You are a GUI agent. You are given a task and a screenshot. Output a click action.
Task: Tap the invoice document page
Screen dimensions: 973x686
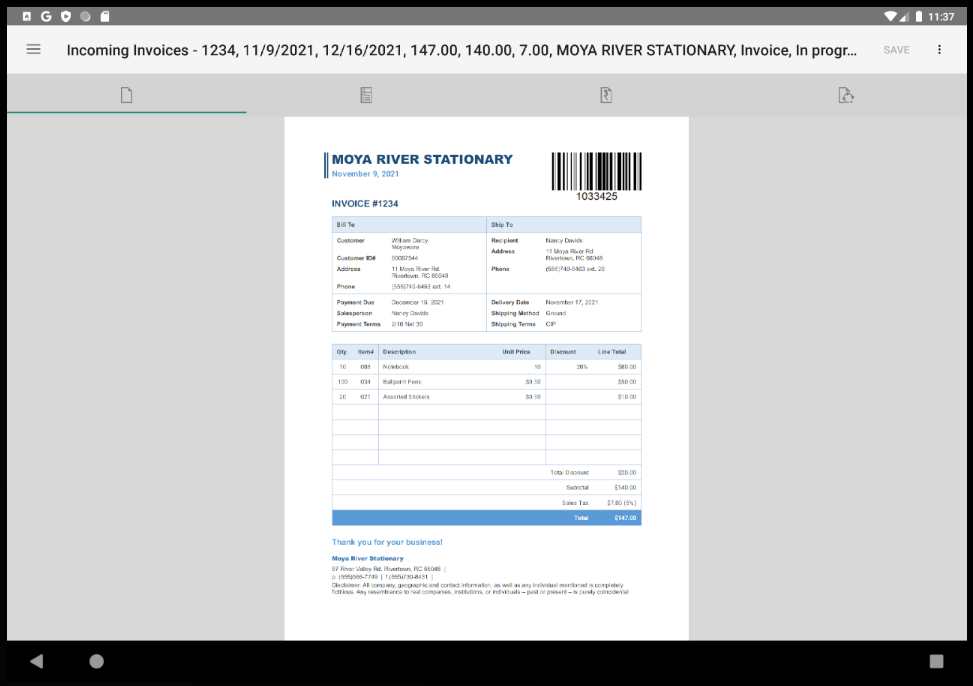click(x=487, y=380)
